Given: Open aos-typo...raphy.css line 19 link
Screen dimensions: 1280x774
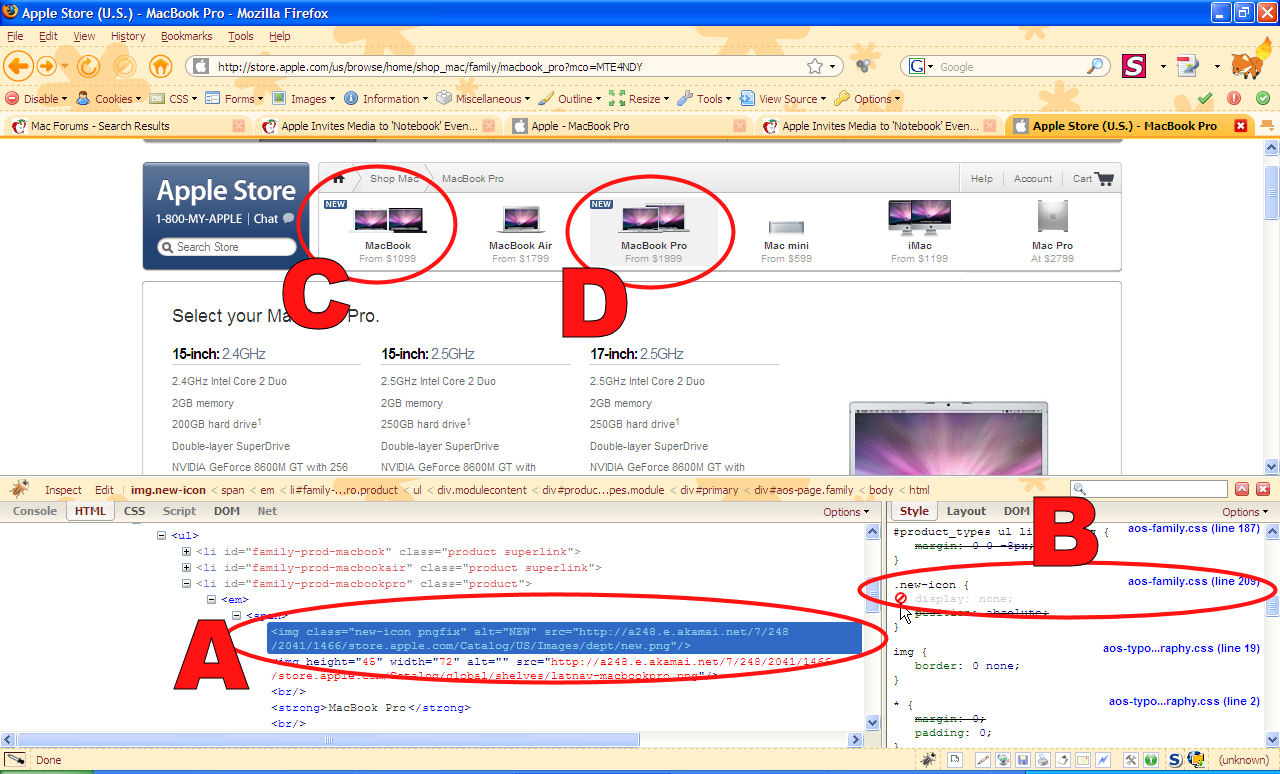Looking at the screenshot, I should click(1181, 649).
